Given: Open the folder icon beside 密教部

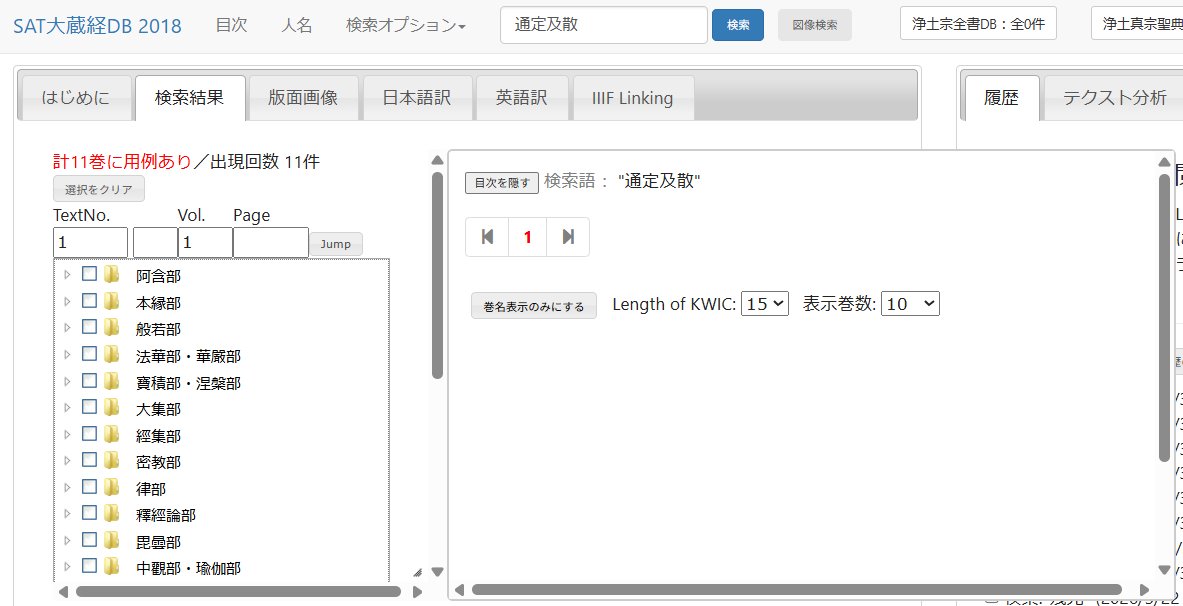Looking at the screenshot, I should pos(110,461).
